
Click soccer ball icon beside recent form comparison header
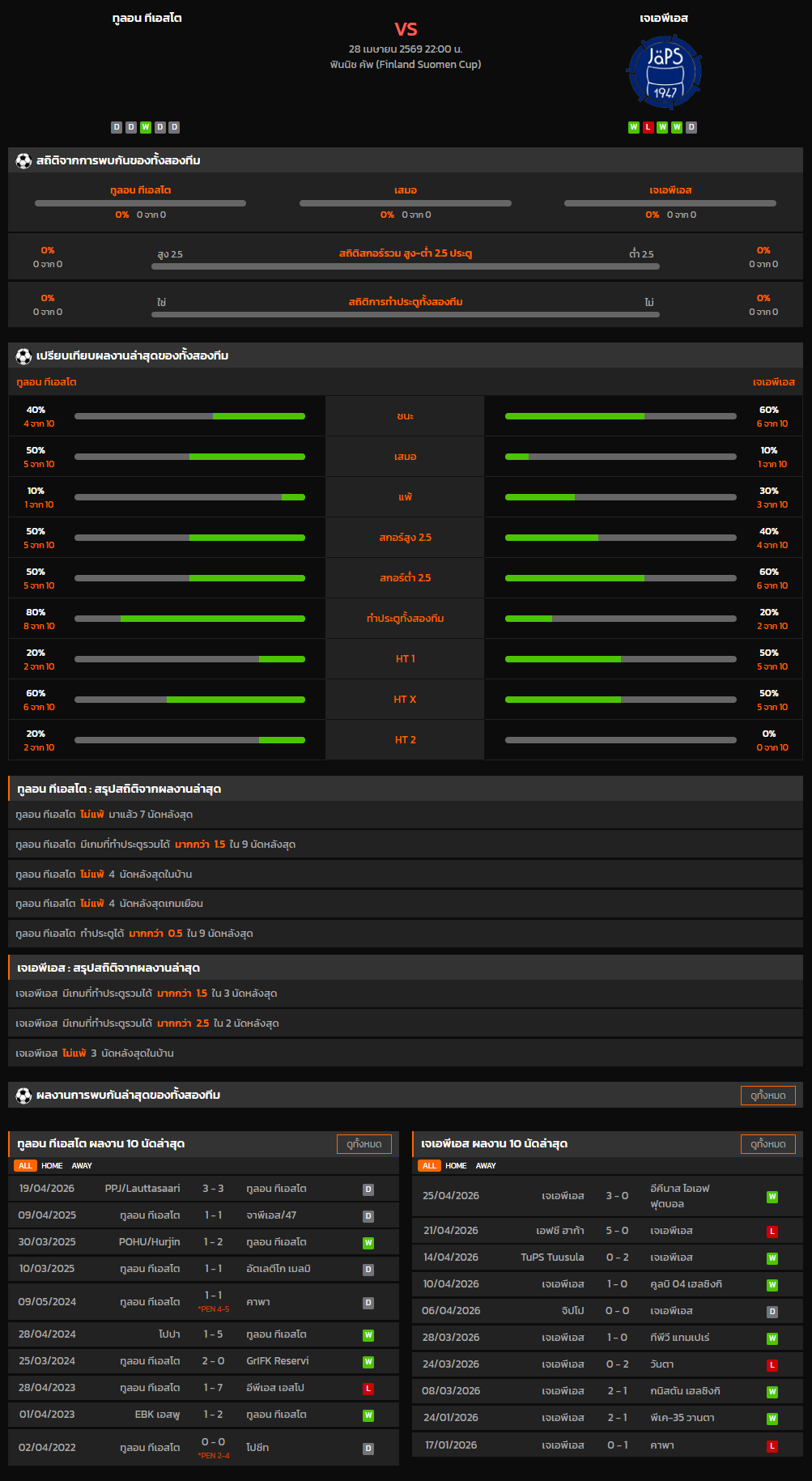tap(23, 356)
